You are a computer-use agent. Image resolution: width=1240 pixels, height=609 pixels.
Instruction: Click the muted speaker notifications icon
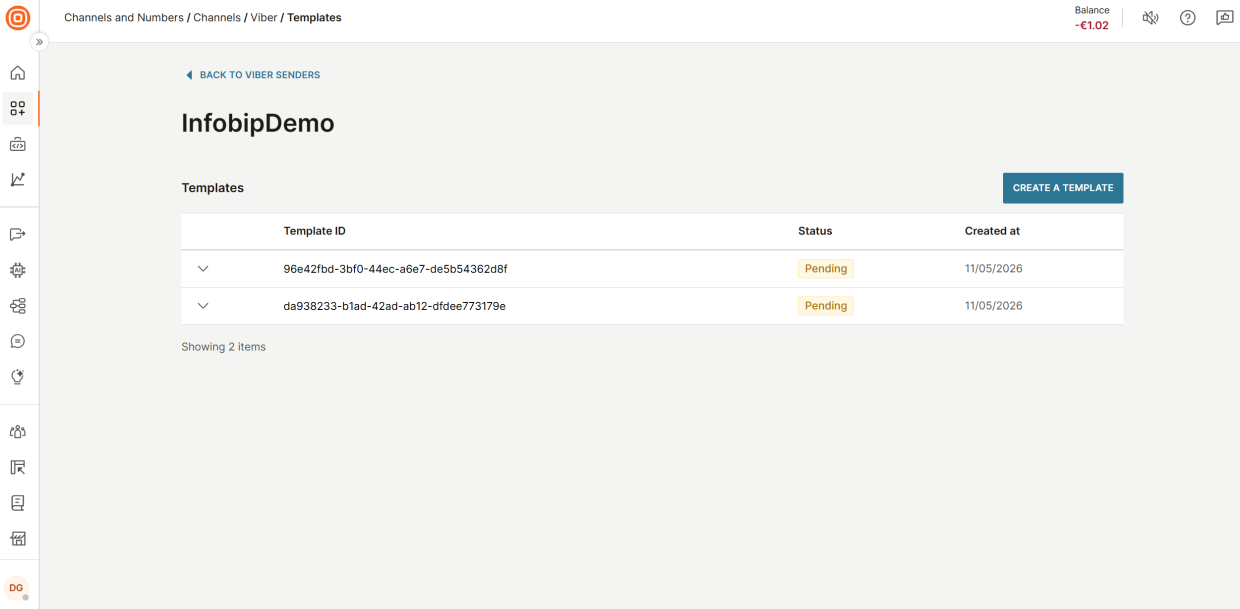point(1150,18)
